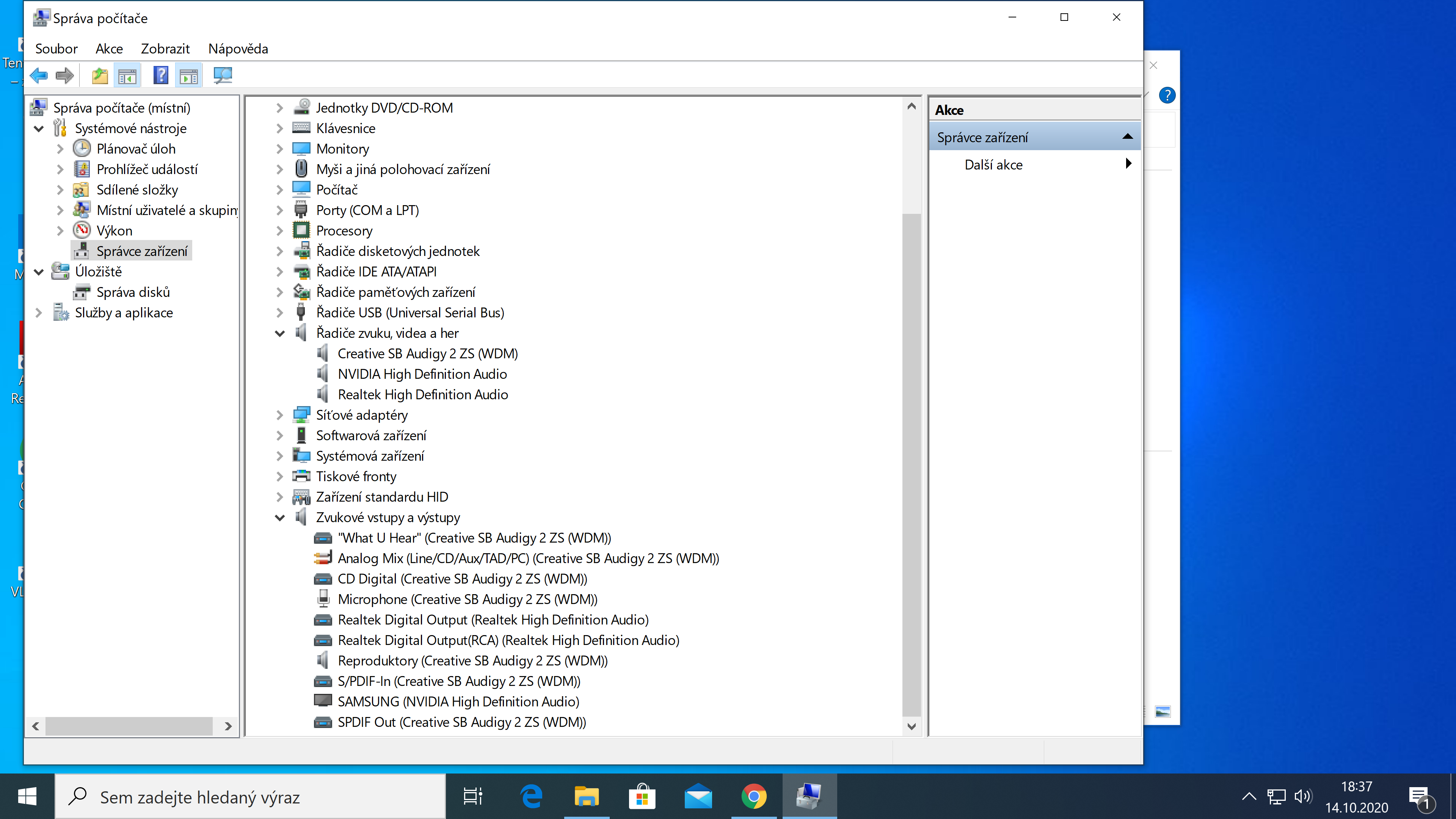
Task: Click the Up one level folder icon
Action: point(99,75)
